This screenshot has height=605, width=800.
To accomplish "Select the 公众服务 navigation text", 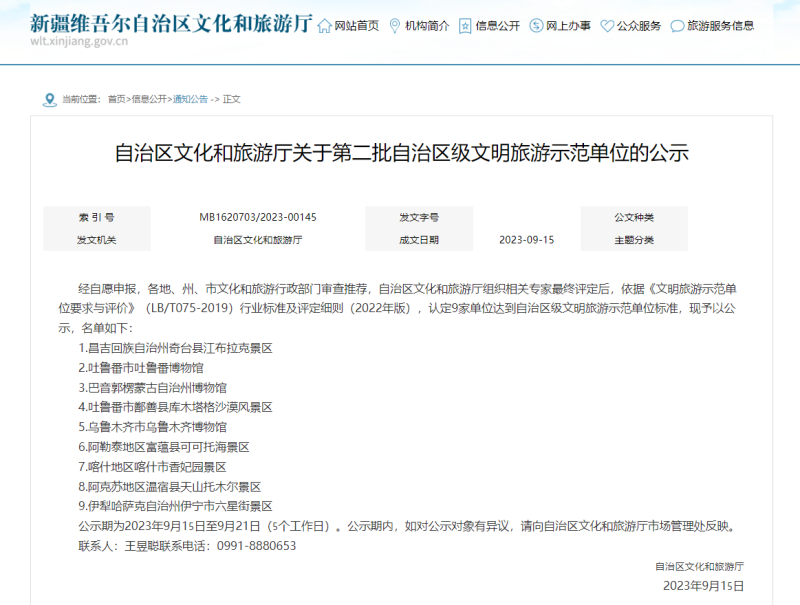I will [x=640, y=25].
